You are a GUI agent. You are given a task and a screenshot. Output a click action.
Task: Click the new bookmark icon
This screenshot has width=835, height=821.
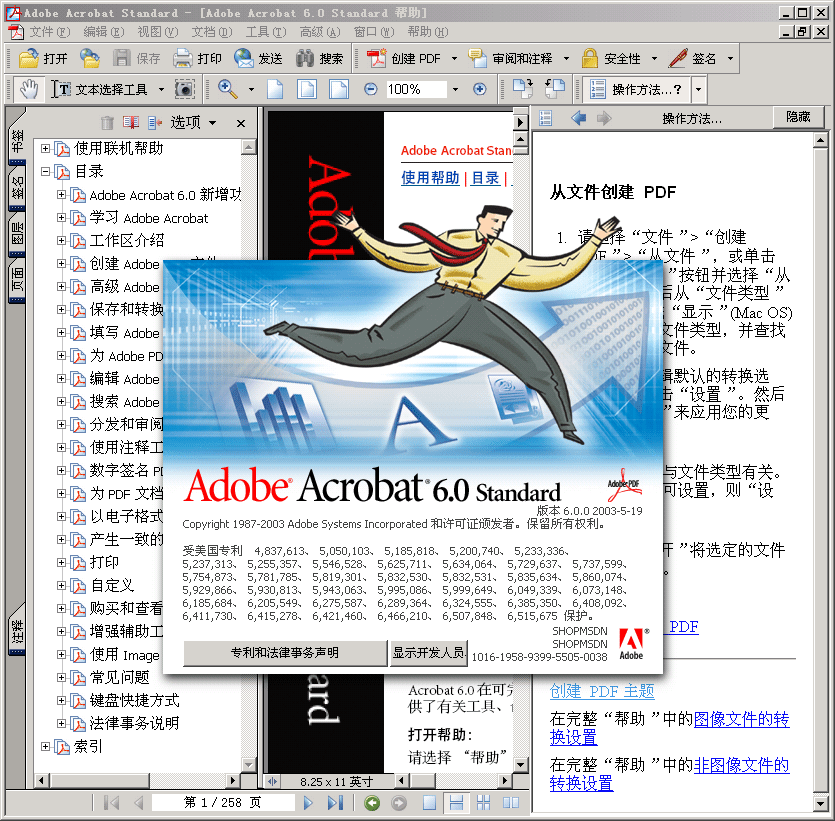tap(131, 123)
